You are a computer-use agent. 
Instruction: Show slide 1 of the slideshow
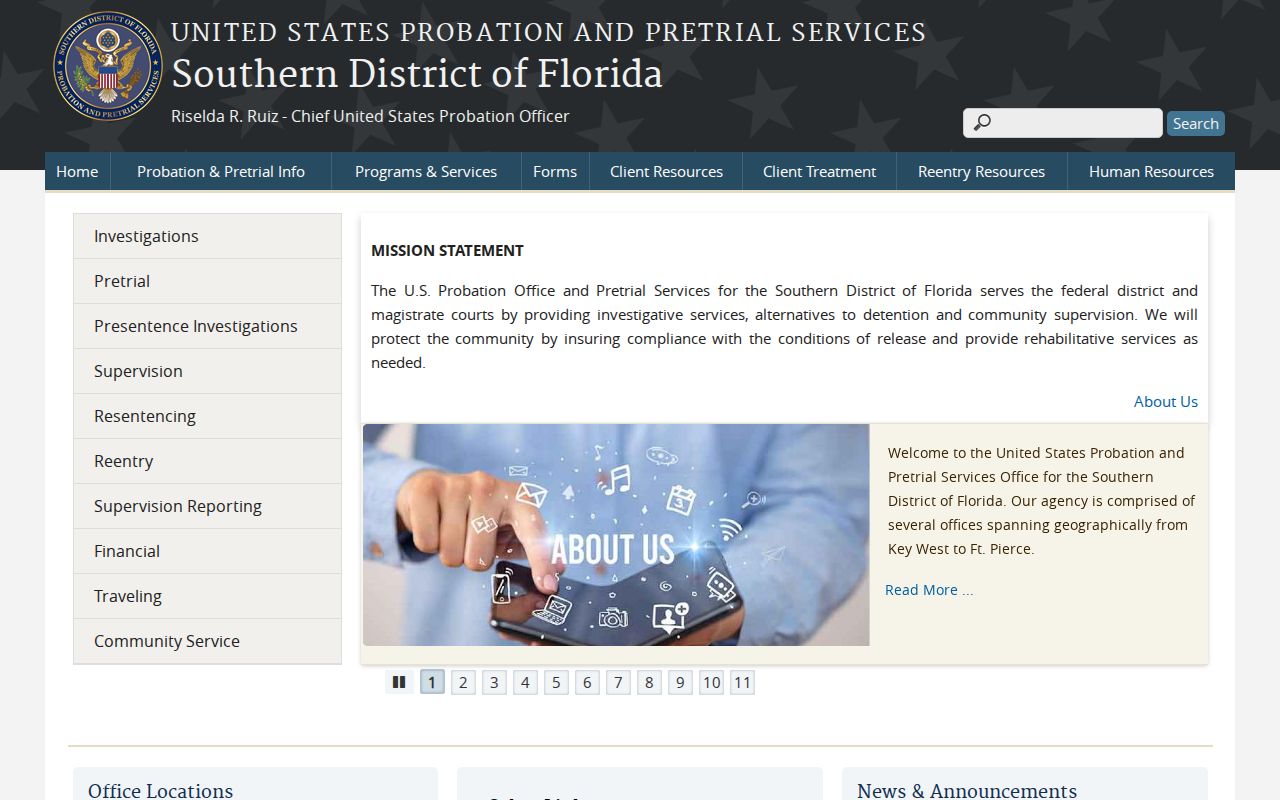[432, 682]
